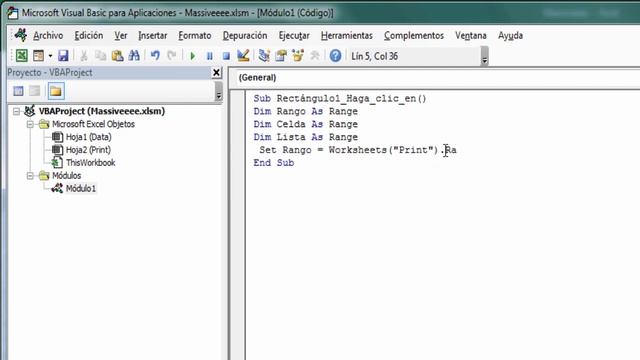Toggle Folders view in project panel

click(56, 91)
